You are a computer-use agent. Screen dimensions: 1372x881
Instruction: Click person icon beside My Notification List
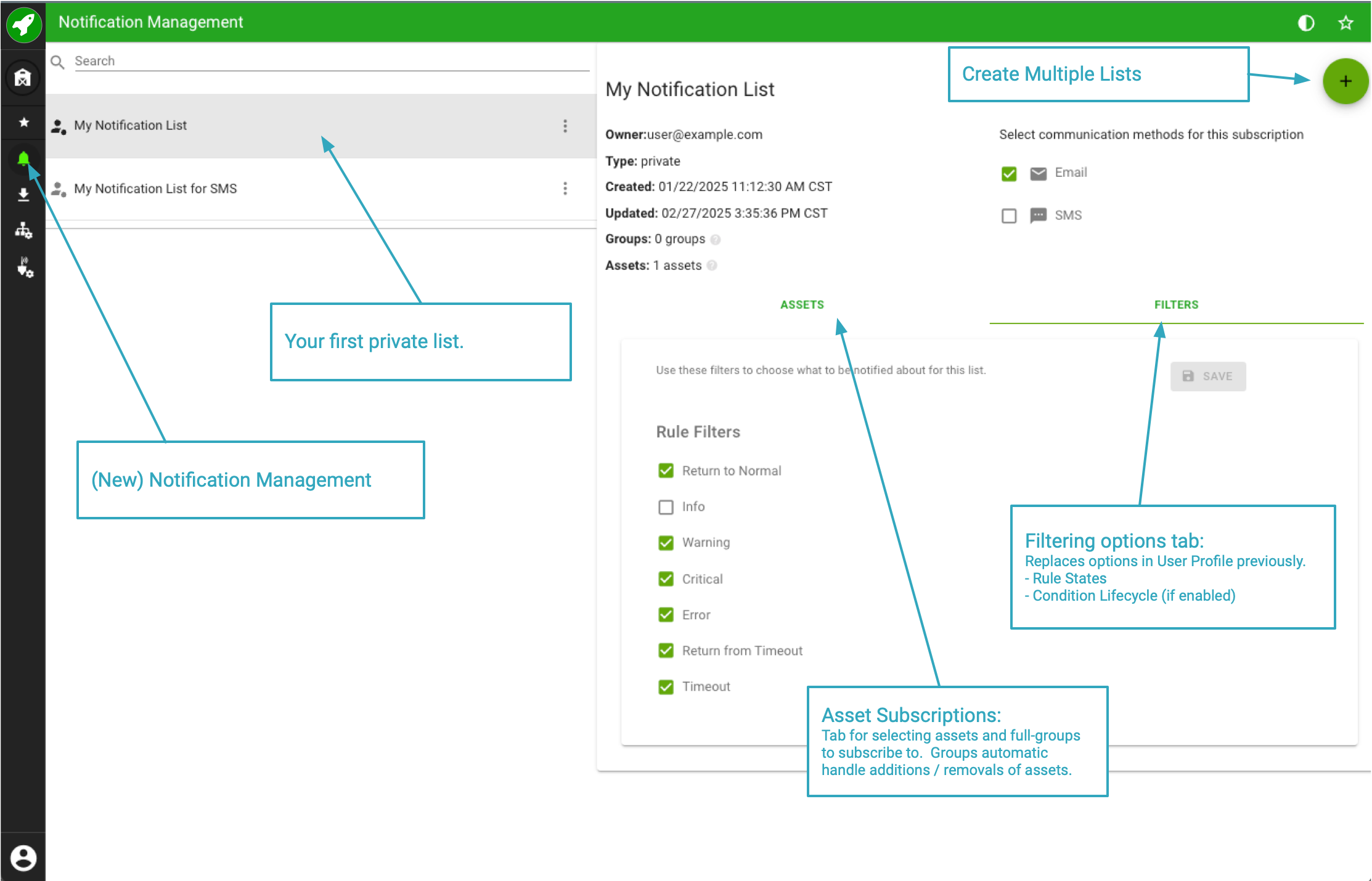pos(59,126)
